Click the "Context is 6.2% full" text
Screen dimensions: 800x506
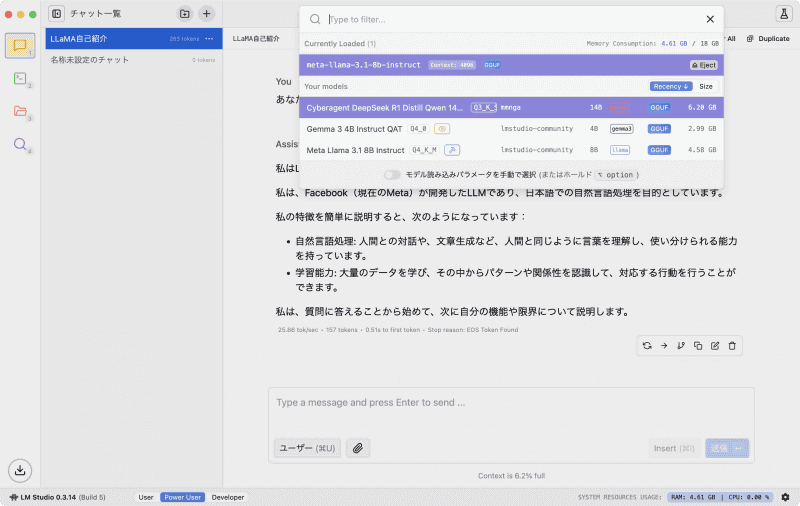[511, 475]
